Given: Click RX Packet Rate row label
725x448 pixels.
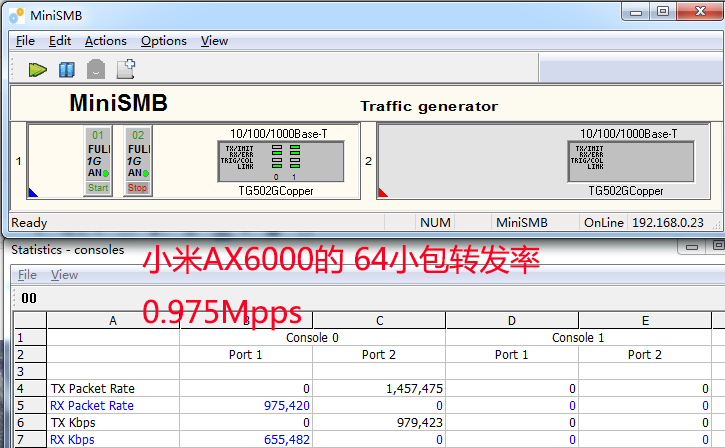Looking at the screenshot, I should pyautogui.click(x=92, y=406).
